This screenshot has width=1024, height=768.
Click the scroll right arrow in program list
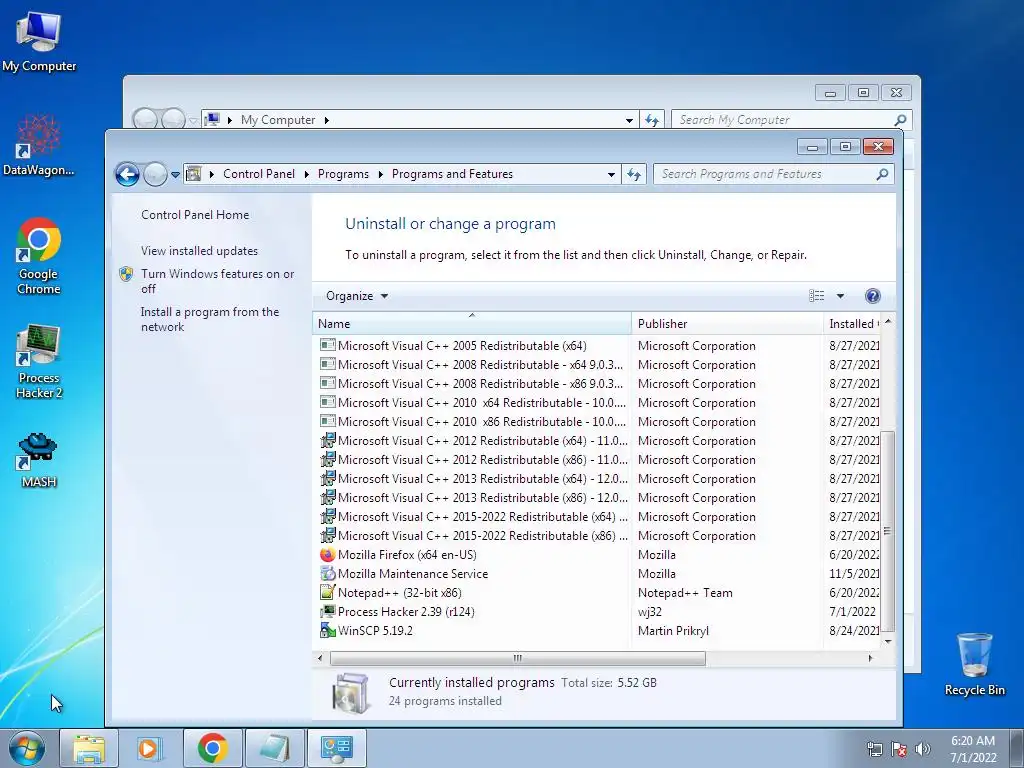870,658
